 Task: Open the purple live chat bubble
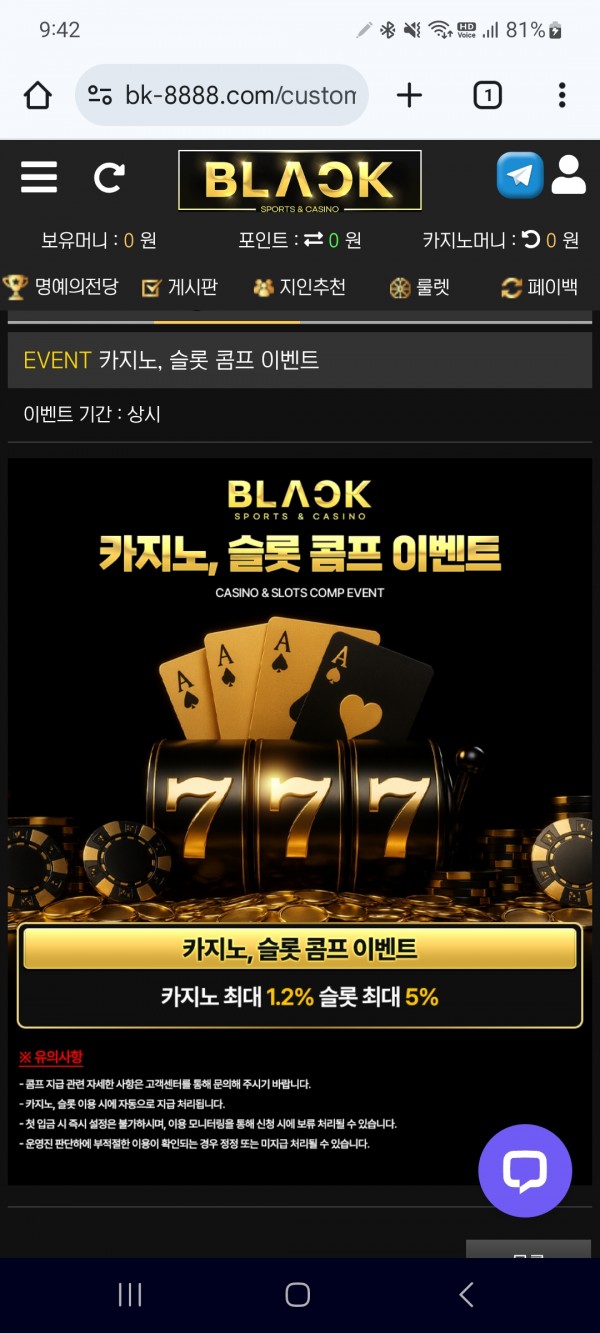pyautogui.click(x=525, y=1171)
